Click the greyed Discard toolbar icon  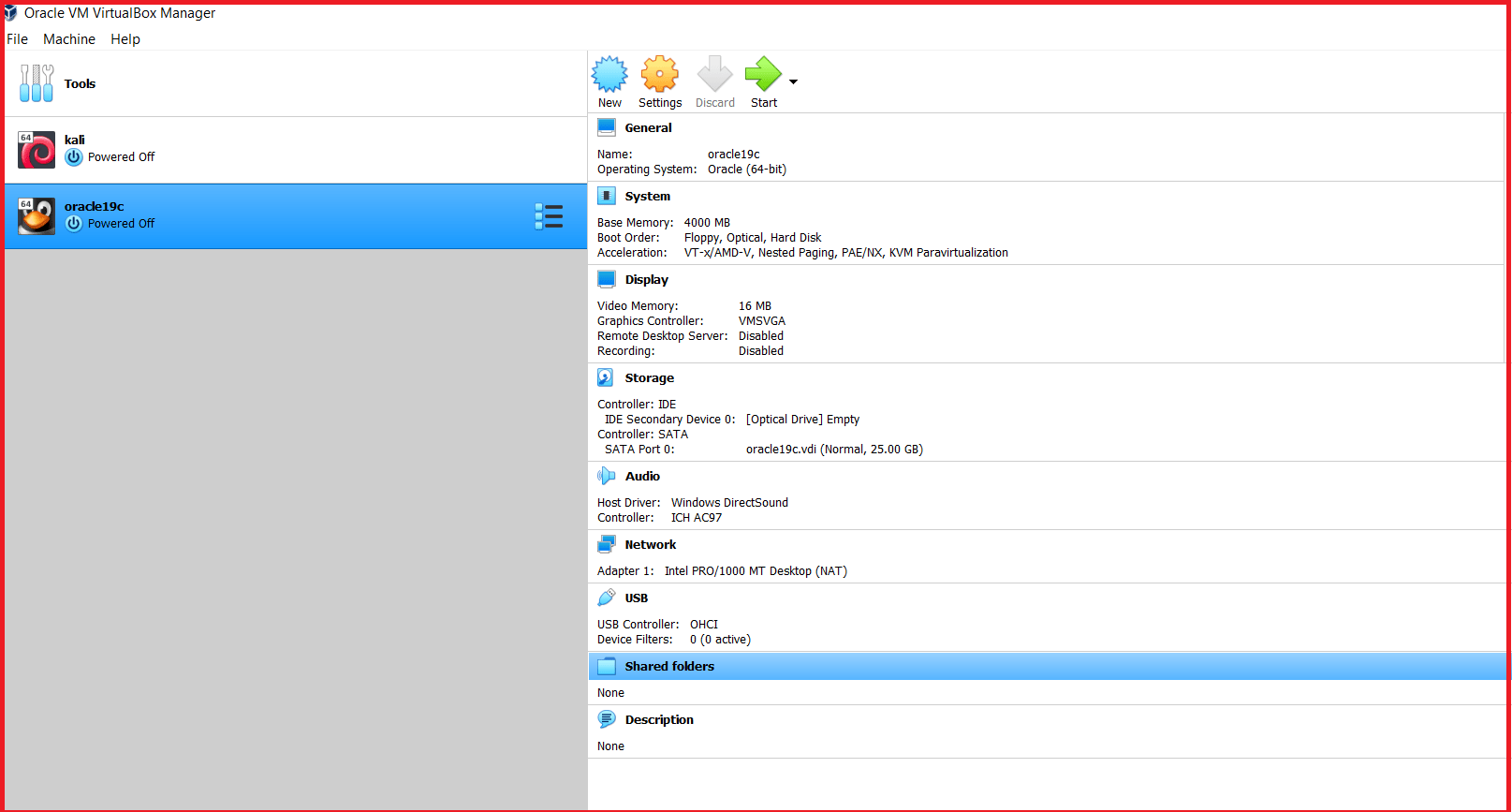point(715,74)
